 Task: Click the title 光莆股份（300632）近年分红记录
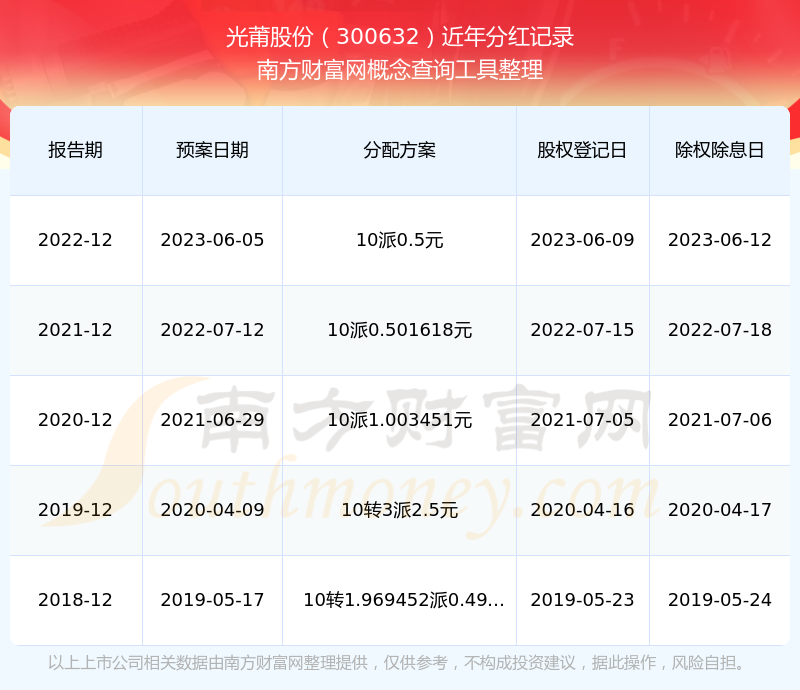coord(400,37)
